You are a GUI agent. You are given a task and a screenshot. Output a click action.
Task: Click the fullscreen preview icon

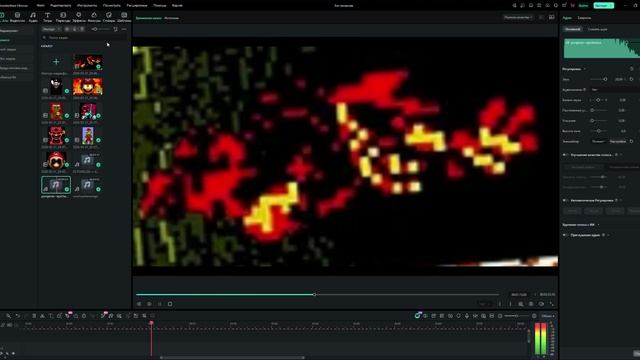(x=552, y=304)
